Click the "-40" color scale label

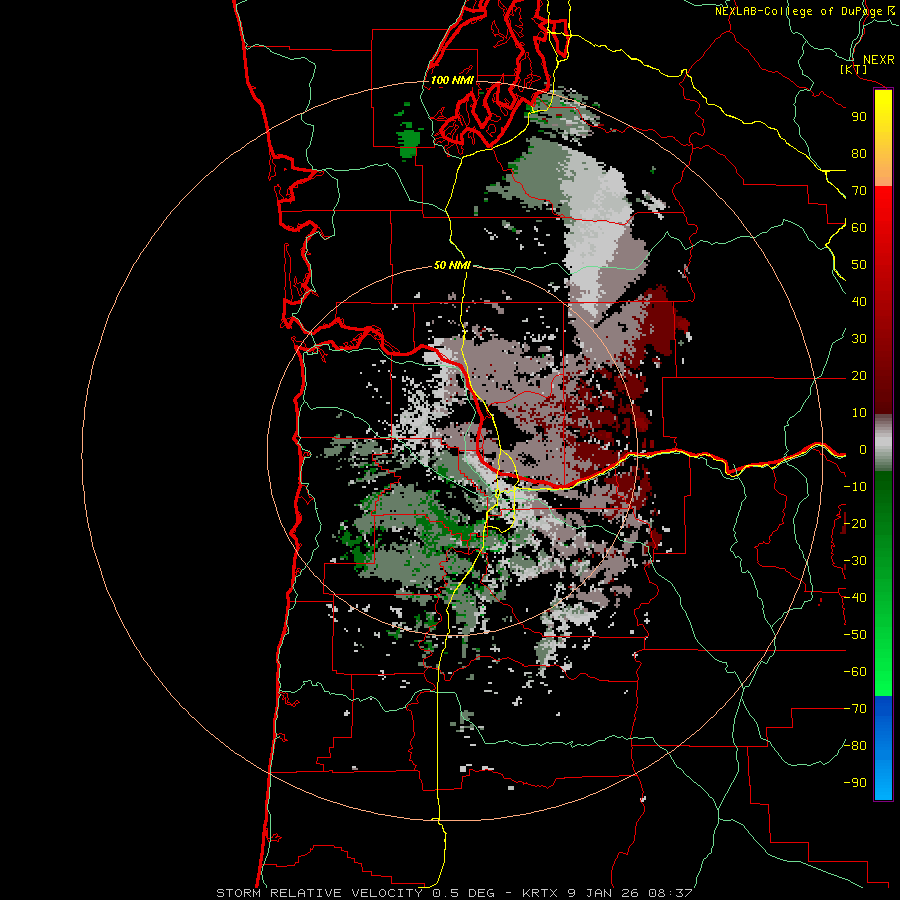pos(855,598)
